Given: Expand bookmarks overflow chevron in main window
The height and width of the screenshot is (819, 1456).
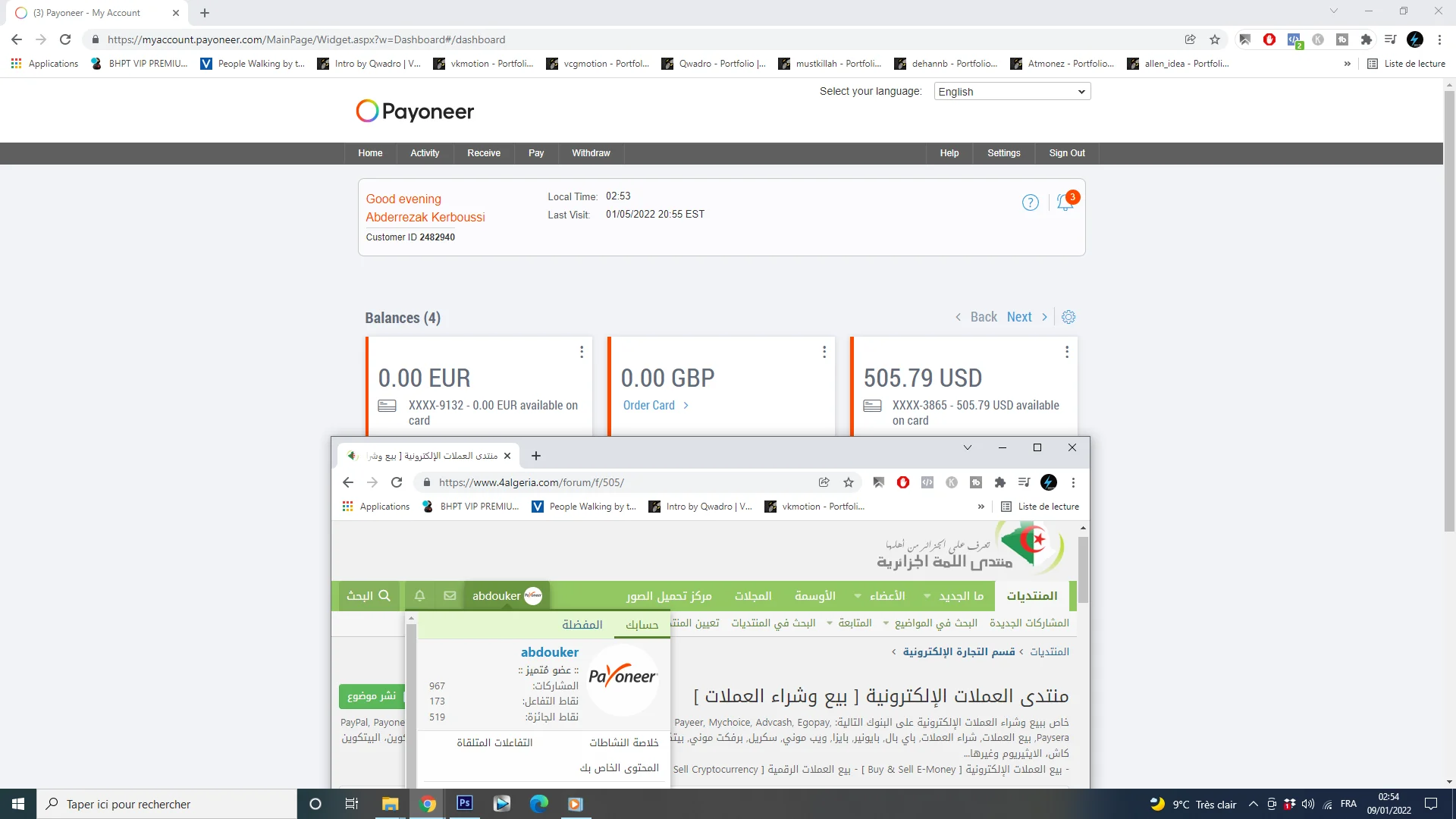Looking at the screenshot, I should pyautogui.click(x=1347, y=64).
